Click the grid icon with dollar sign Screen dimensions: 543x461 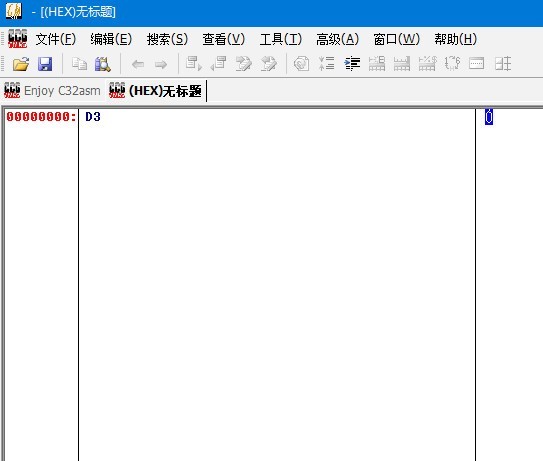428,64
